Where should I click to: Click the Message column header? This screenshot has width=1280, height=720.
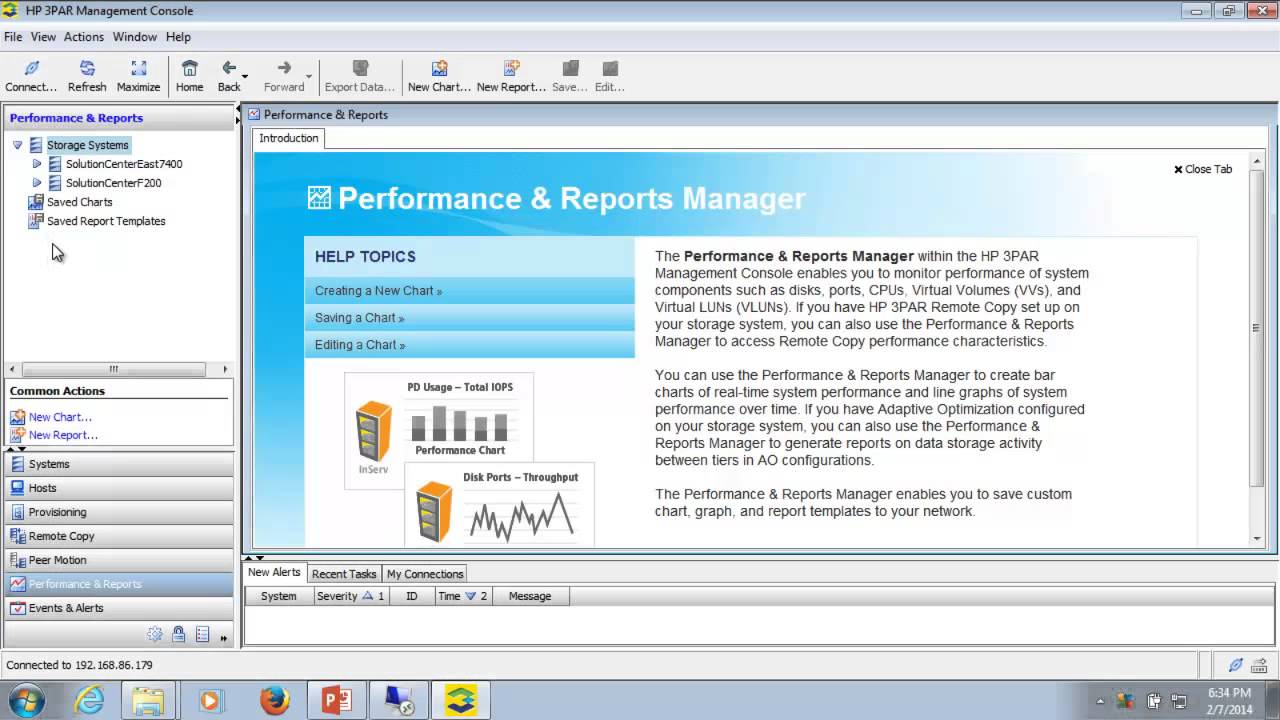[530, 596]
